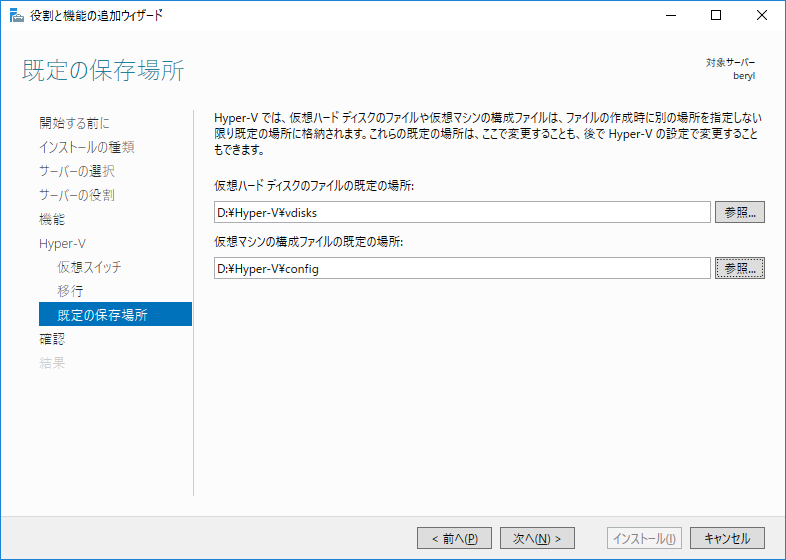The image size is (786, 560).
Task: Edit the D:¥Hyper-V¥vdisks path field
Action: point(462,212)
